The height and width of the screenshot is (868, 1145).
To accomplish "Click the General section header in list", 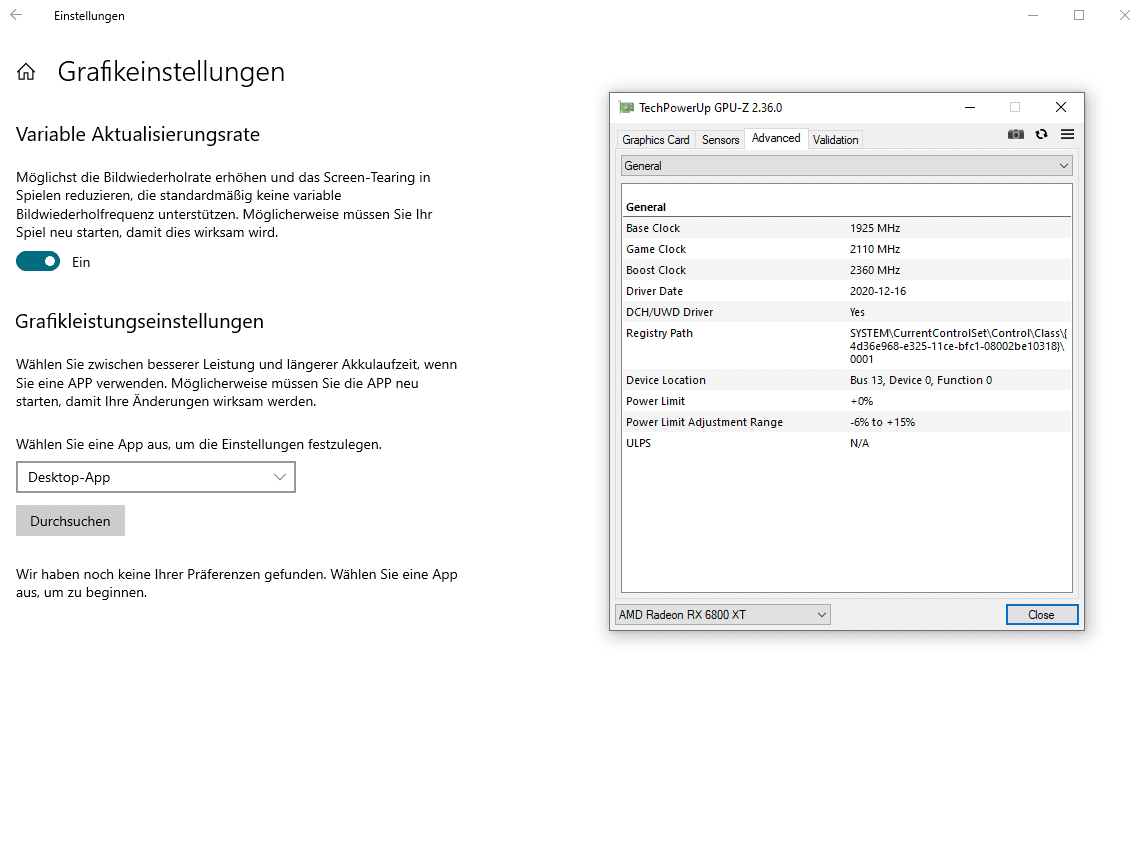I will tap(646, 207).
